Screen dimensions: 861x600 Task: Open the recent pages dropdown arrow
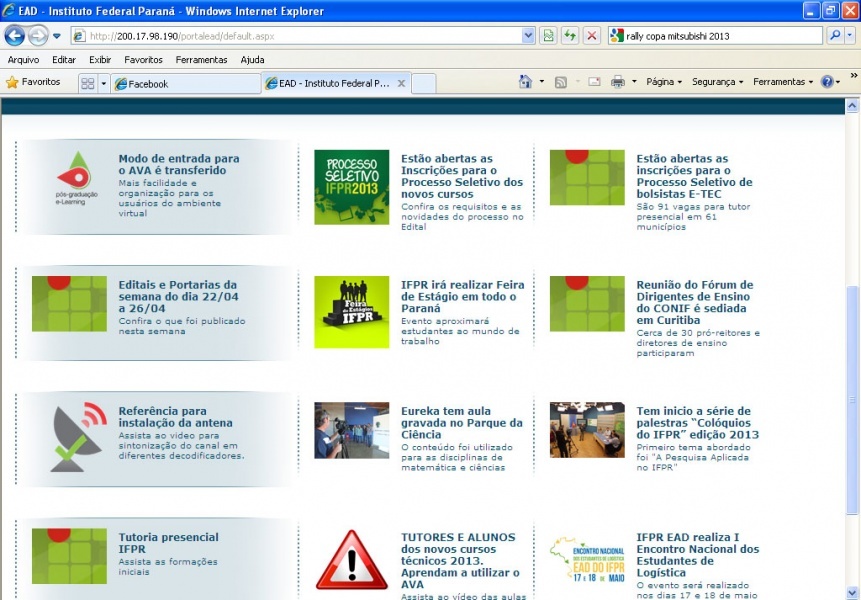[x=57, y=36]
